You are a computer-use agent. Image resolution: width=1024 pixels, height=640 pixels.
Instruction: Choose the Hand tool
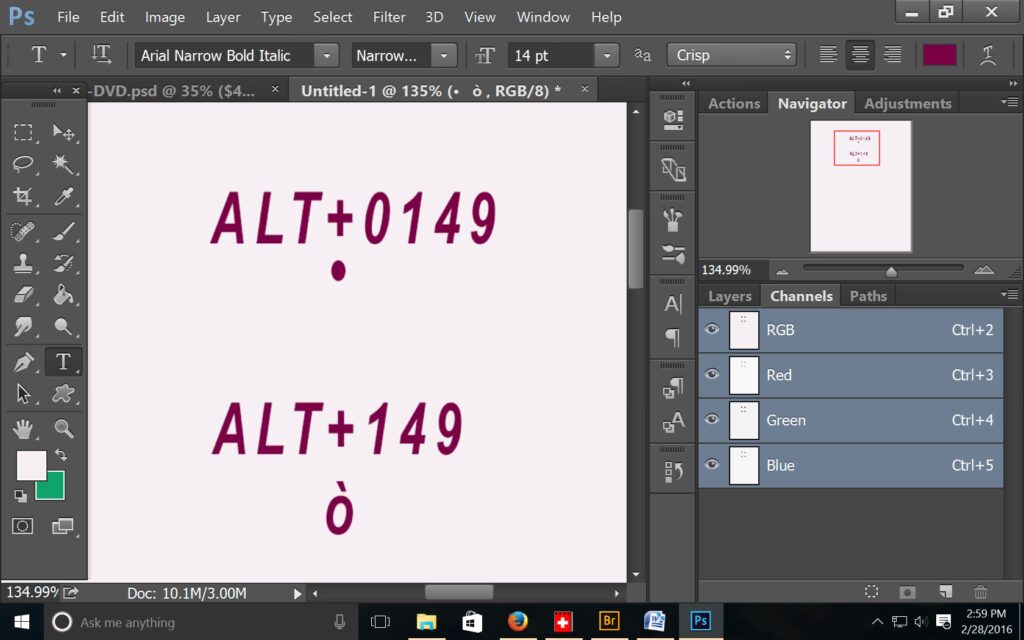(x=24, y=429)
